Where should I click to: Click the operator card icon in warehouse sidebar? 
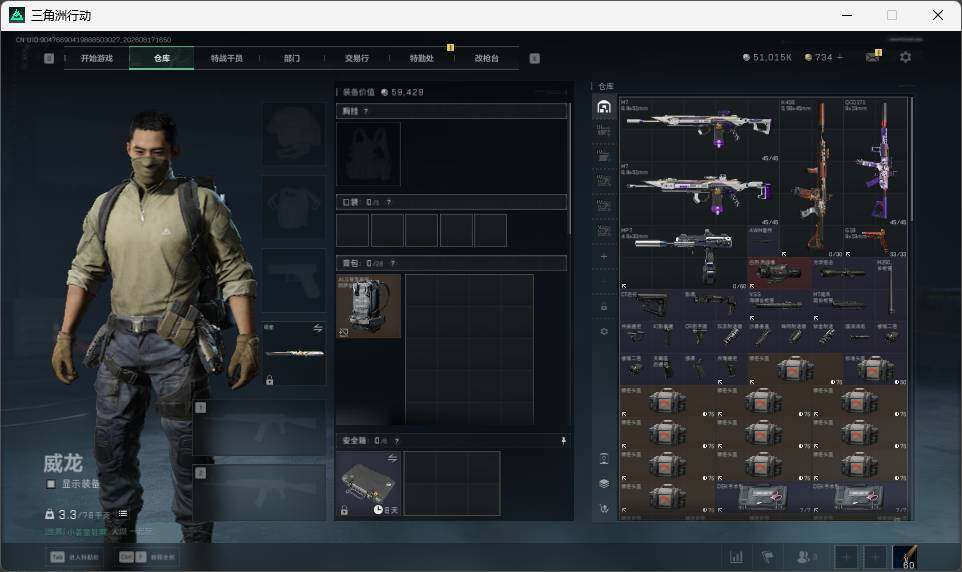604,458
